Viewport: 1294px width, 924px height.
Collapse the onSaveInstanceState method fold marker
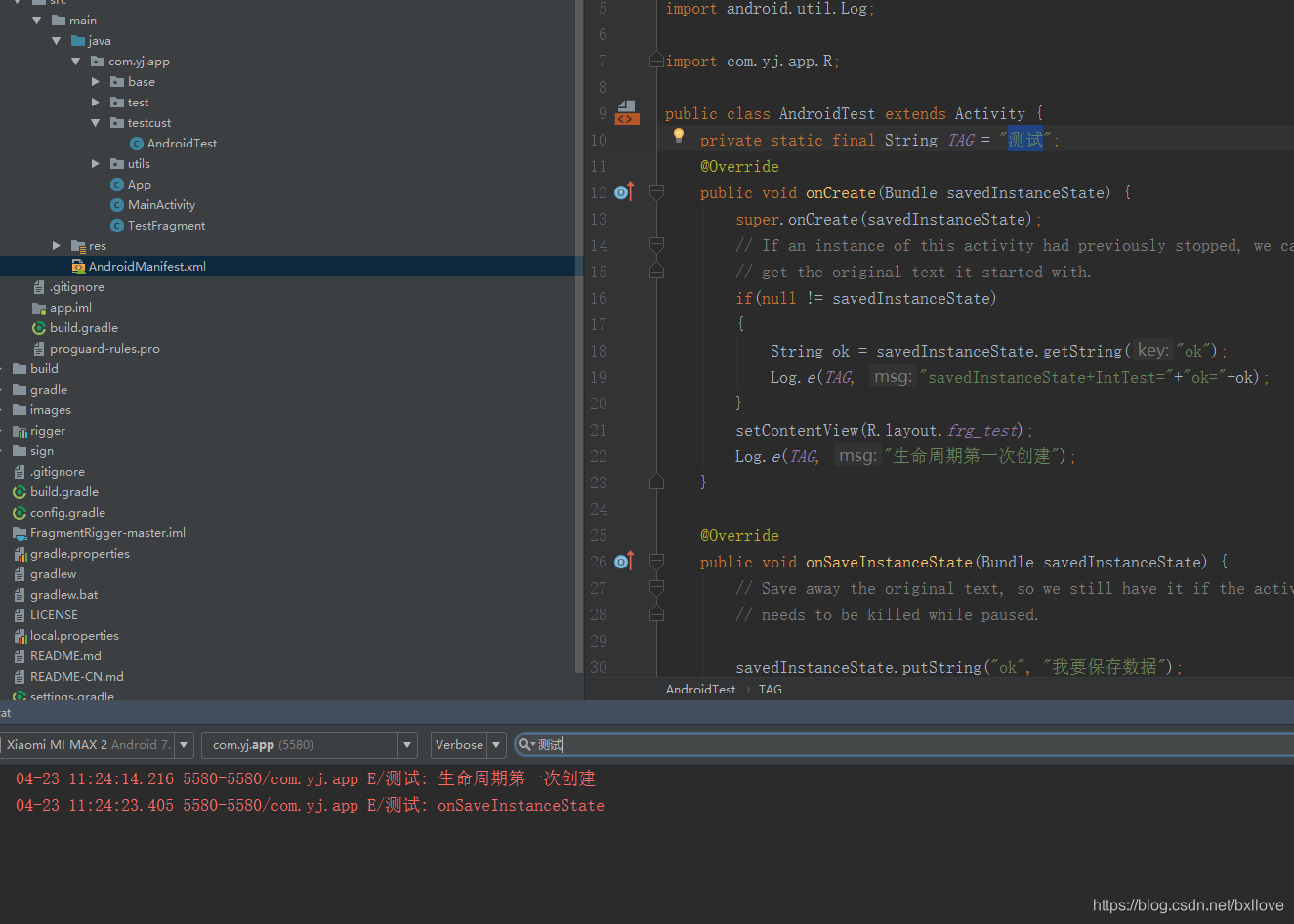point(656,562)
